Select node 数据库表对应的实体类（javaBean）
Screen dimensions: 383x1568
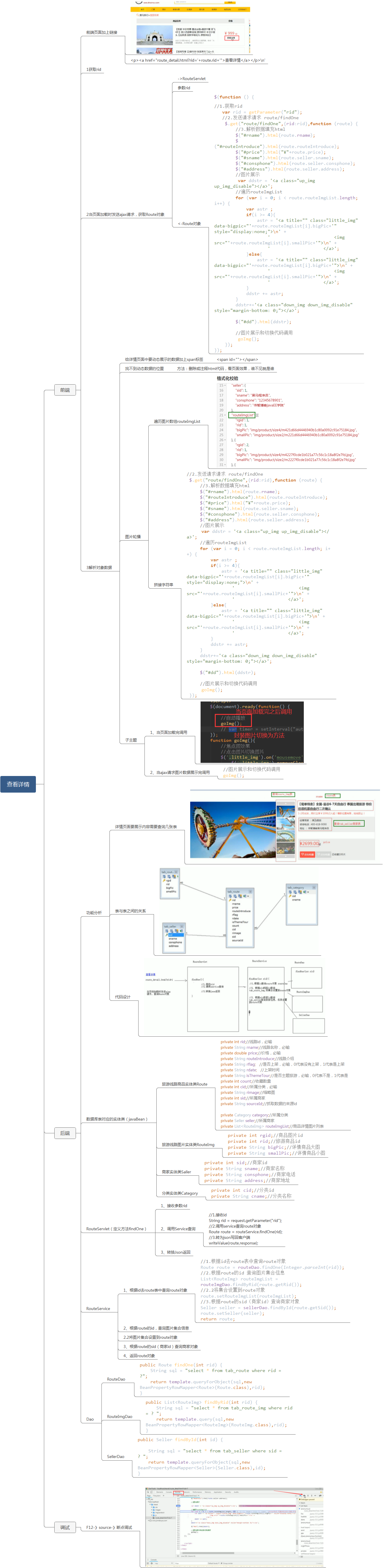tap(117, 1119)
